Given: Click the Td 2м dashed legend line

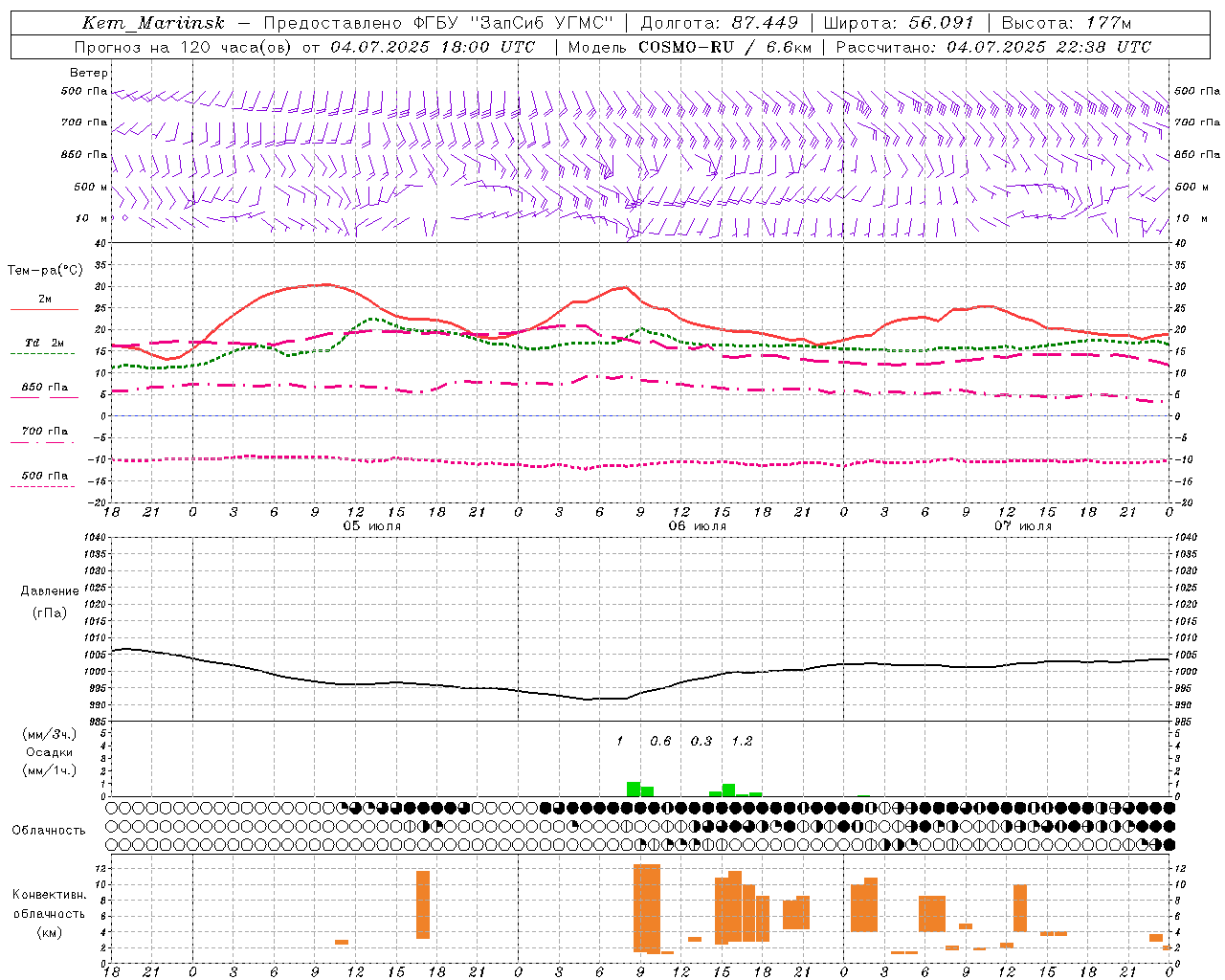Looking at the screenshot, I should pos(44,353).
